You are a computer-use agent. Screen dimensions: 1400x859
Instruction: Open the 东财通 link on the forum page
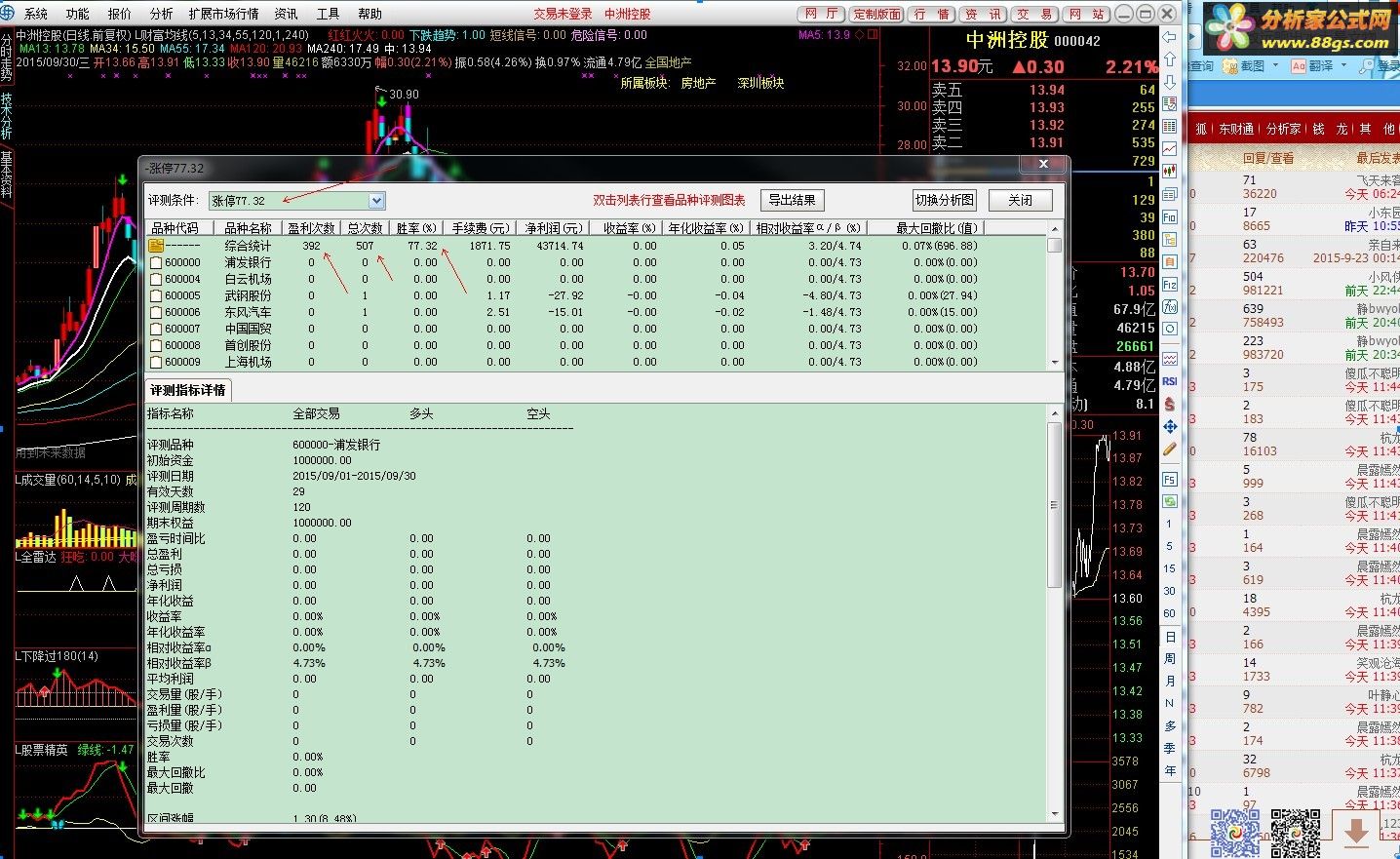click(x=1236, y=129)
